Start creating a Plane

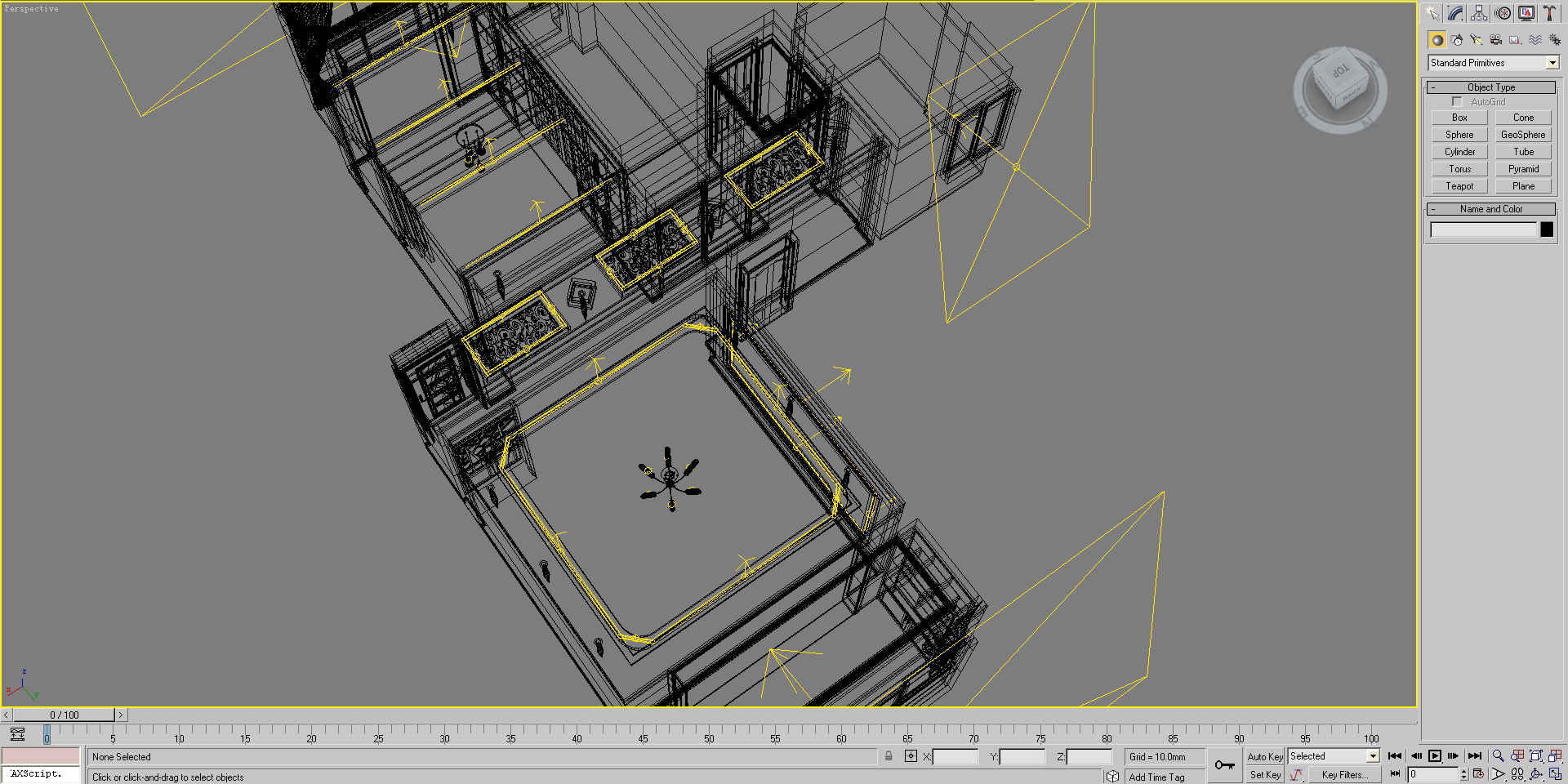1523,186
